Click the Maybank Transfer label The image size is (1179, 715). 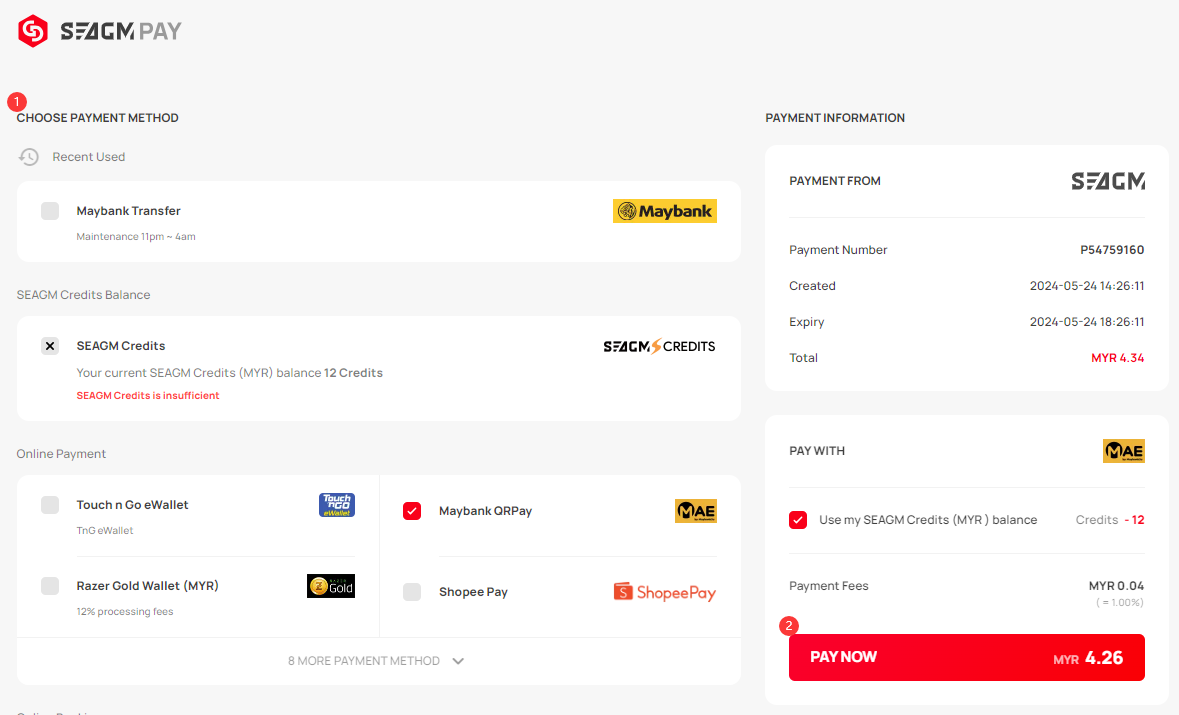point(129,211)
